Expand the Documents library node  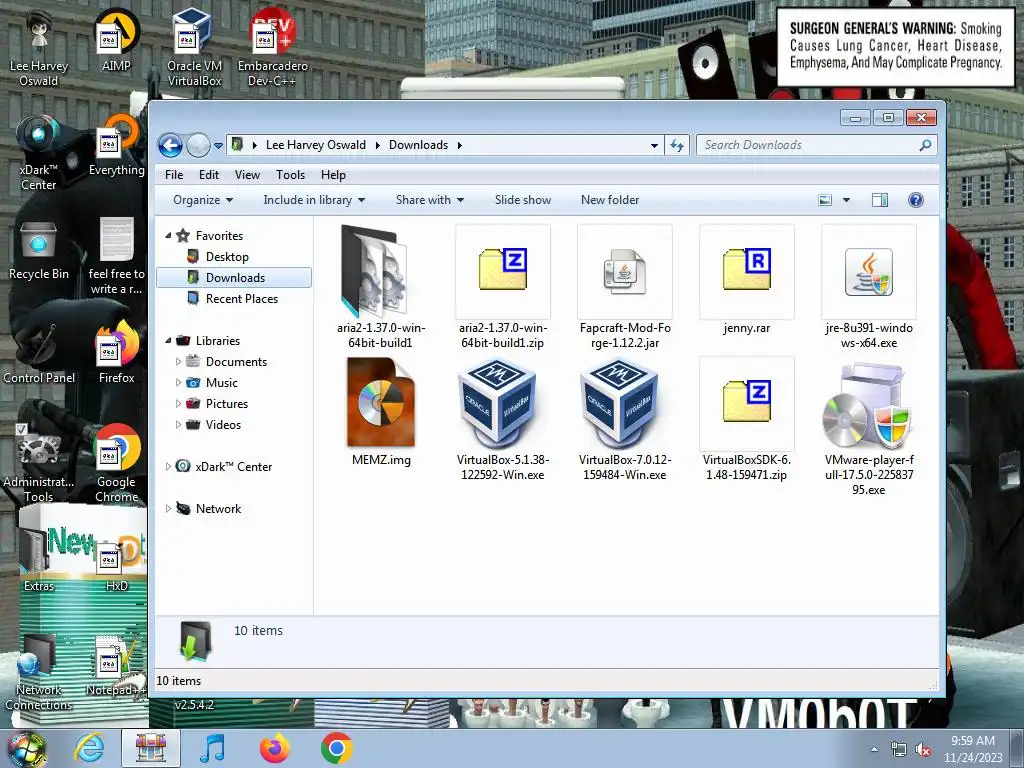coord(178,361)
